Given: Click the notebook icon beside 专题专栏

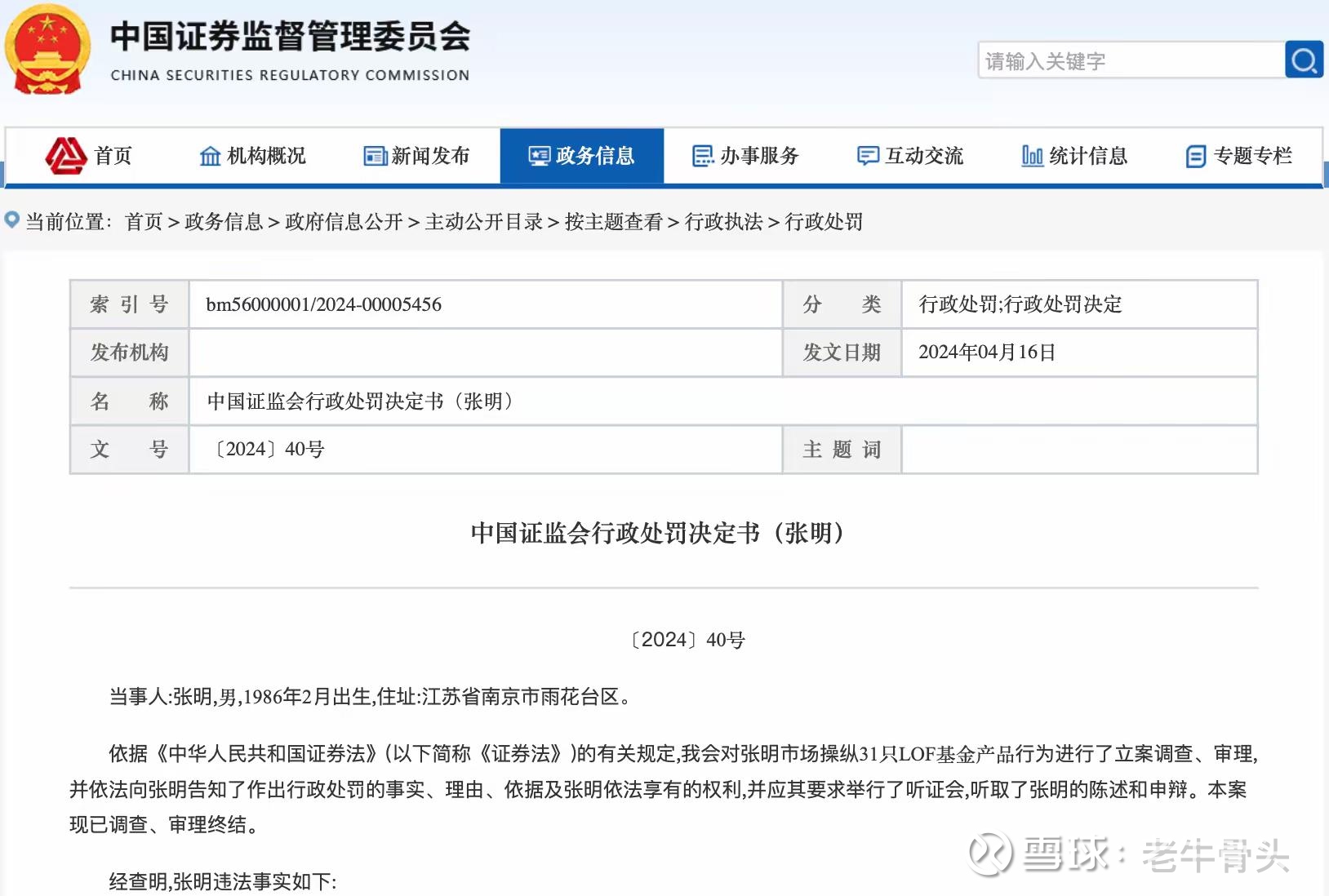Looking at the screenshot, I should (1196, 156).
